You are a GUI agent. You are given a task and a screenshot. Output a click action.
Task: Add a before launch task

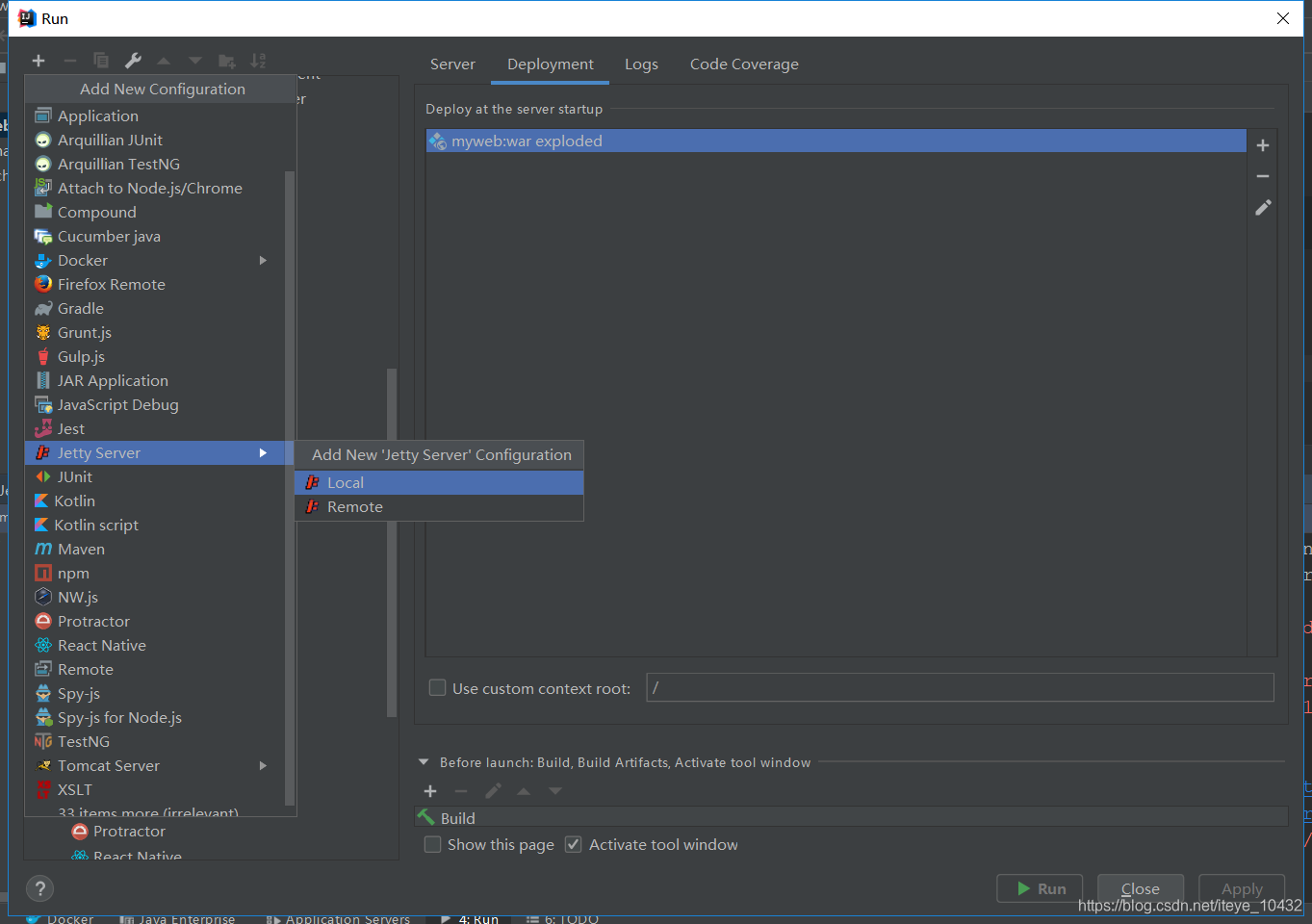point(430,791)
